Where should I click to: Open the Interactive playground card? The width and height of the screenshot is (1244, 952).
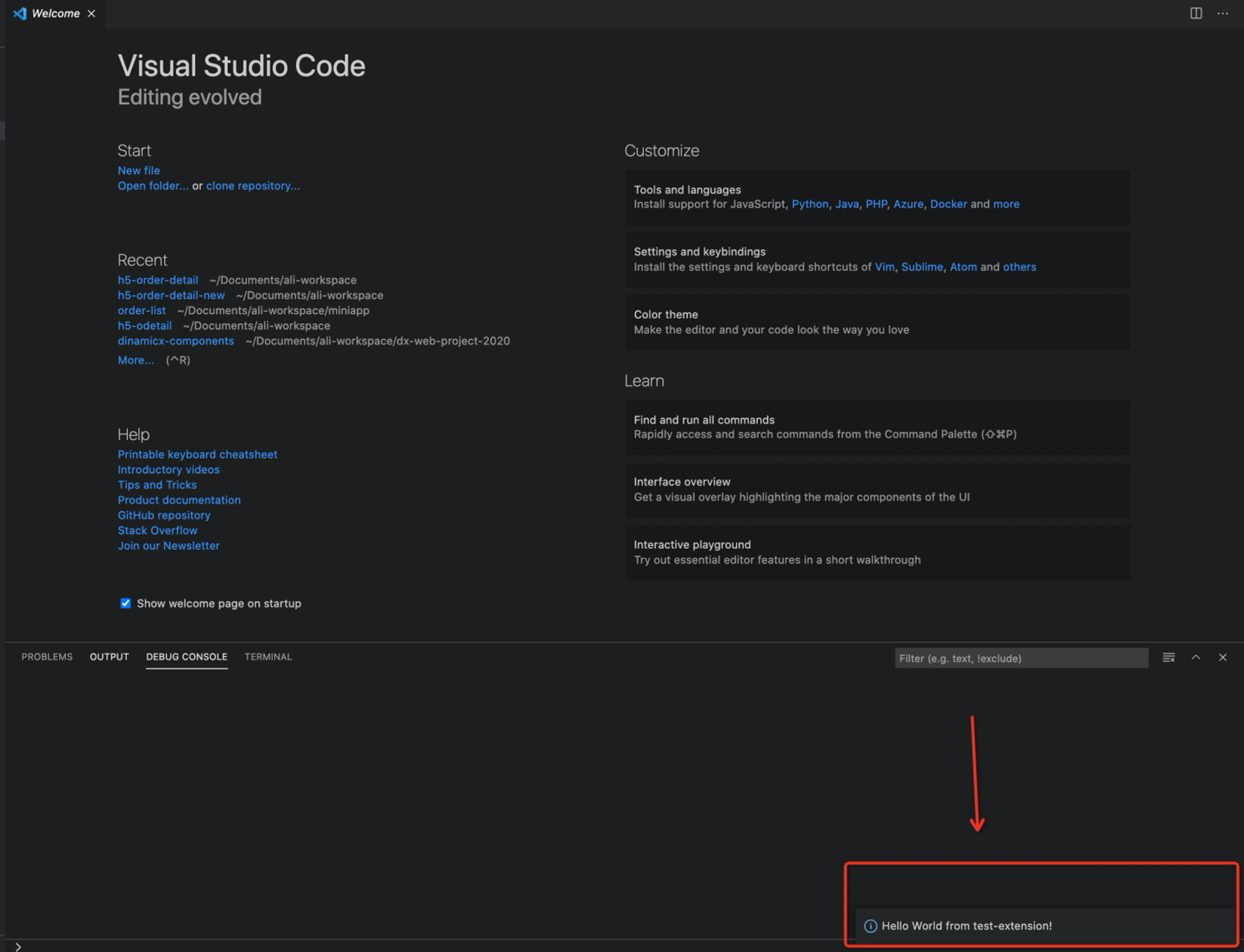click(x=877, y=552)
